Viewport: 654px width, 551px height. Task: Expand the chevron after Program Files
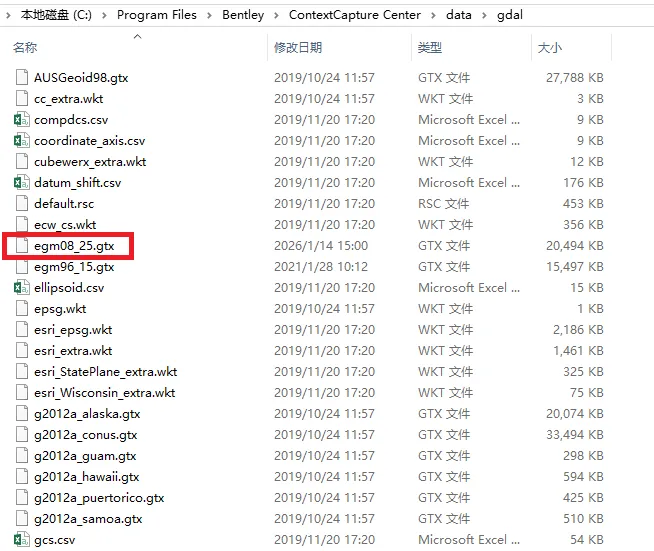pyautogui.click(x=209, y=15)
